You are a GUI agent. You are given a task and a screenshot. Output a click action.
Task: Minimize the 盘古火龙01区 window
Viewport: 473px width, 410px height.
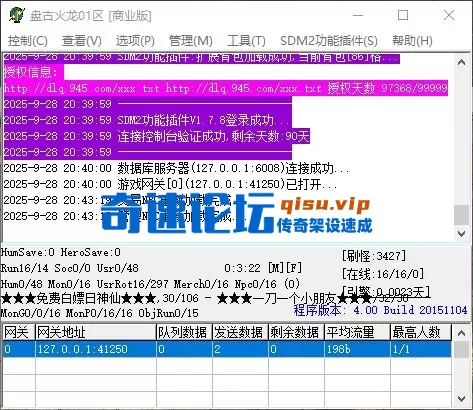358,15
